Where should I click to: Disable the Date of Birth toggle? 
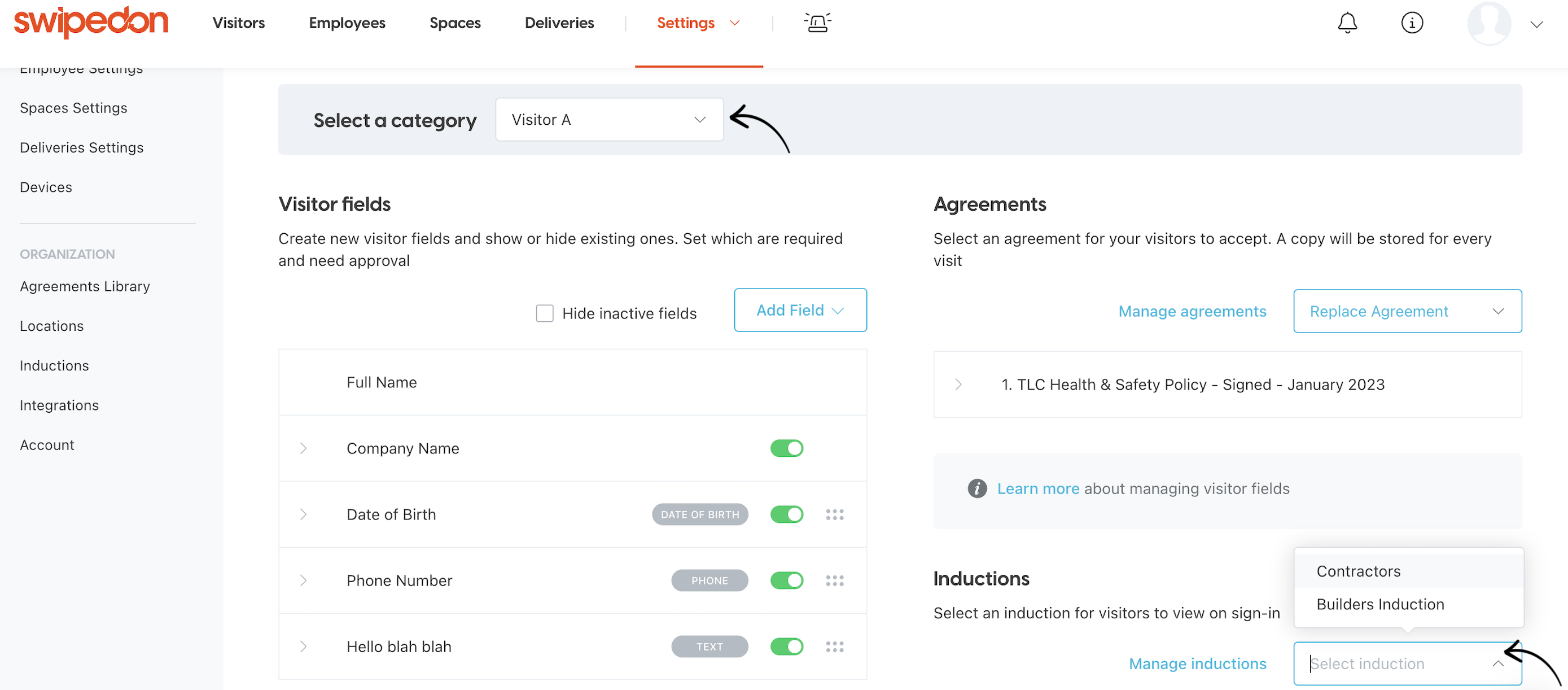(786, 514)
